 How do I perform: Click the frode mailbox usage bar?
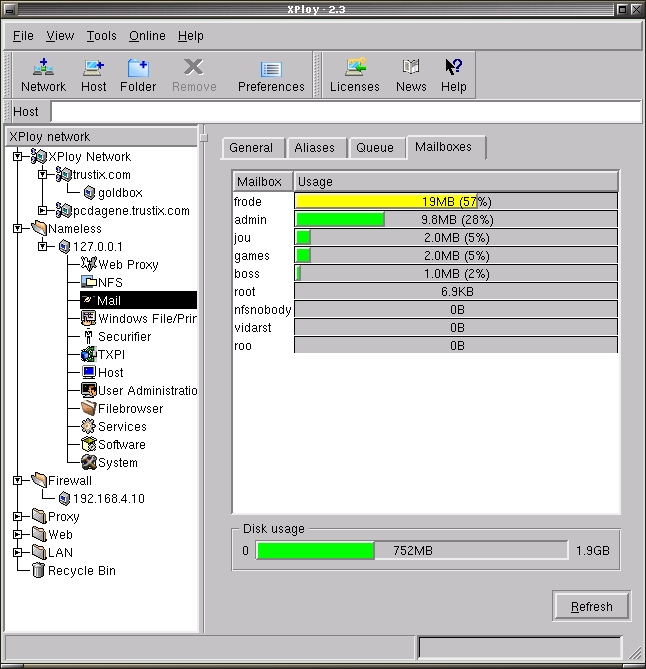456,202
